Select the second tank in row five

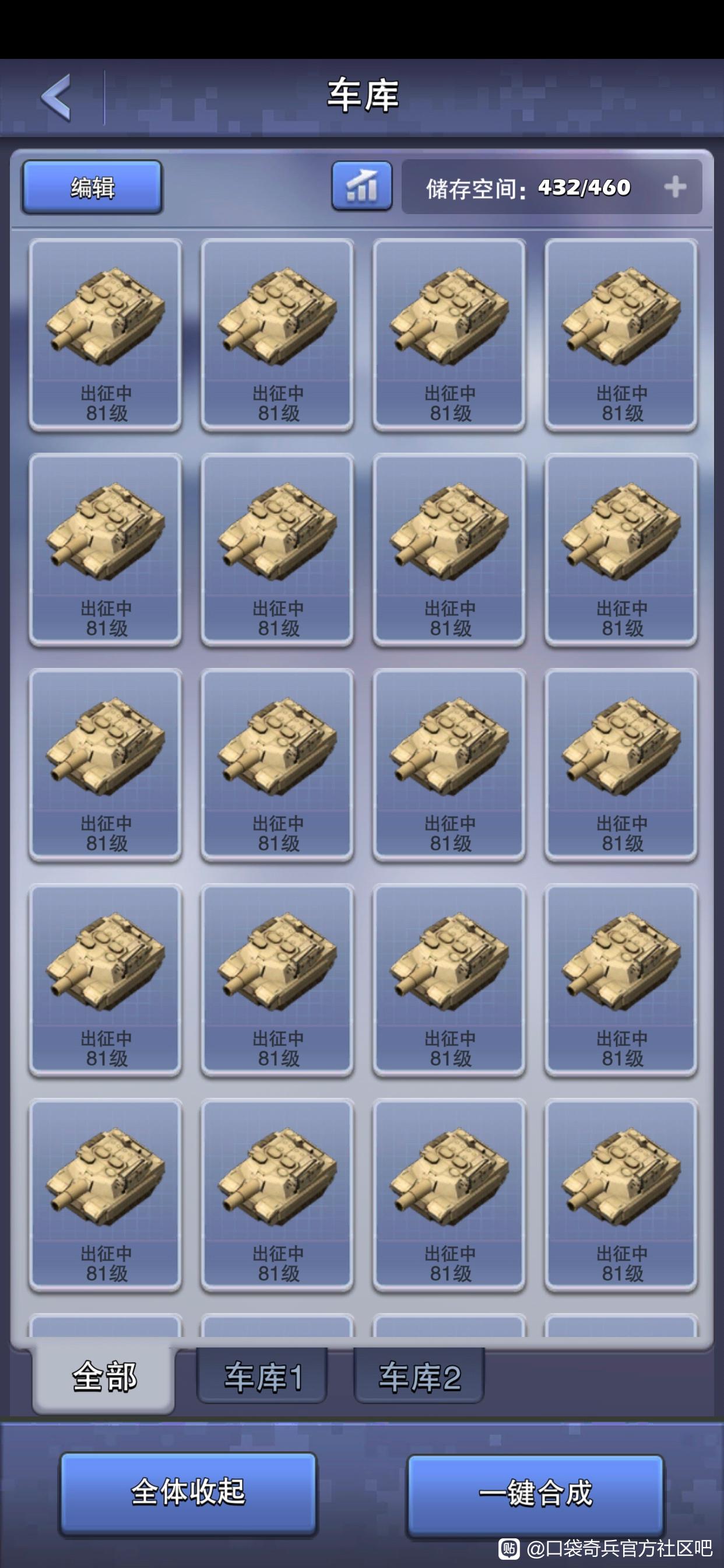point(277,1195)
